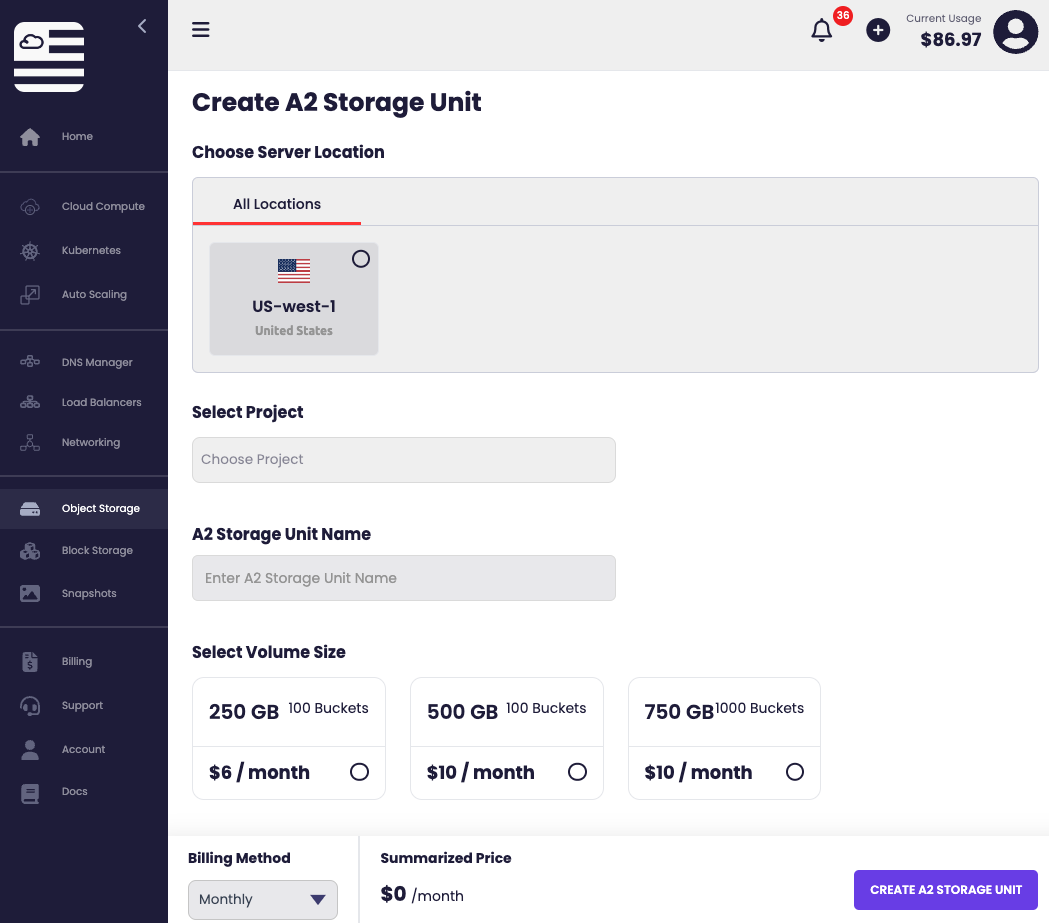1049x923 pixels.
Task: Toggle the hamburger menu icon
Action: coord(201,30)
